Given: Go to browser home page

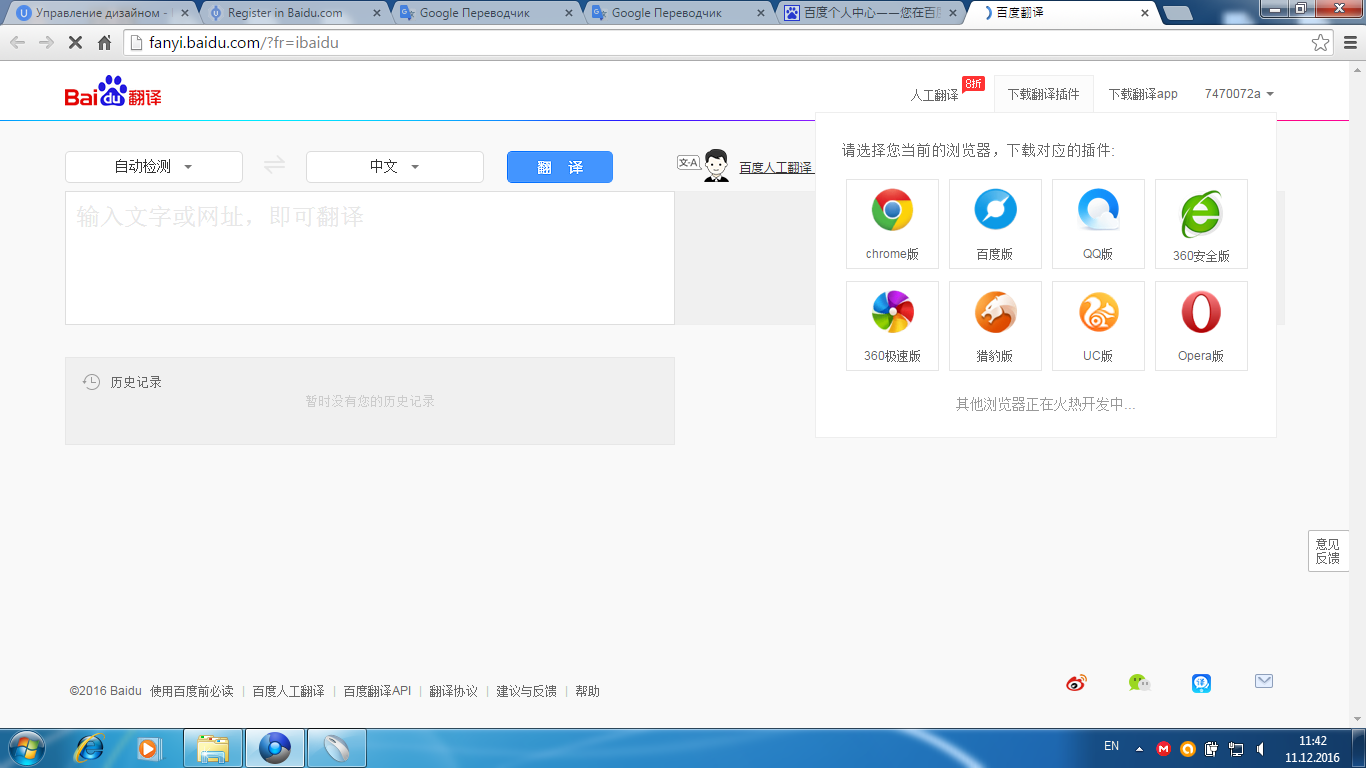Looking at the screenshot, I should click(104, 43).
